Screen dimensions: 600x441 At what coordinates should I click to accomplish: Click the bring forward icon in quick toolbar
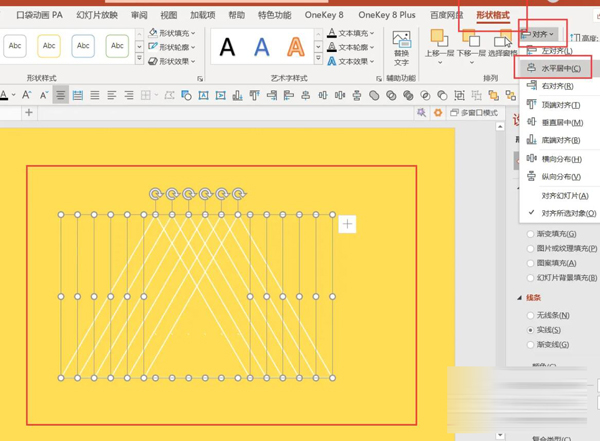[x=493, y=95]
